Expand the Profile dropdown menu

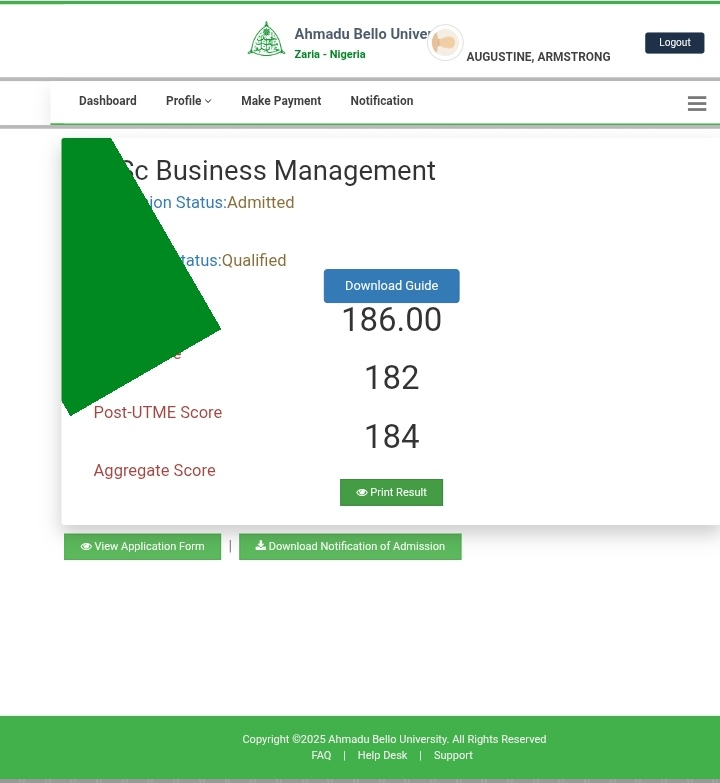coord(188,101)
